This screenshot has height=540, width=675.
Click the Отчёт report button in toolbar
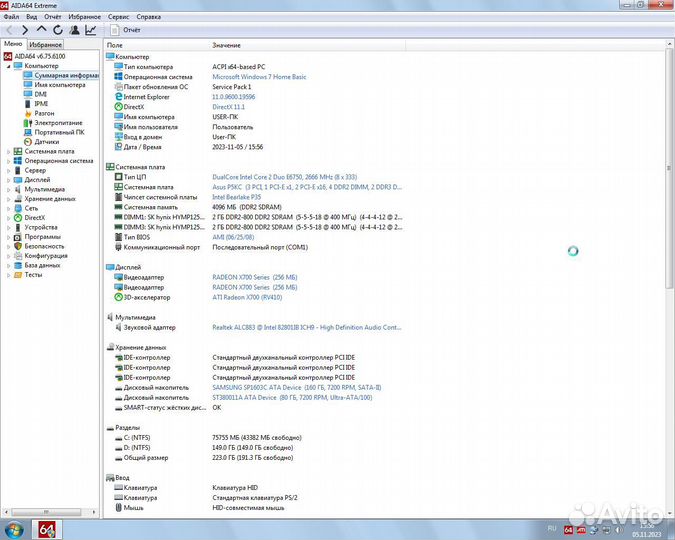click(x=126, y=30)
